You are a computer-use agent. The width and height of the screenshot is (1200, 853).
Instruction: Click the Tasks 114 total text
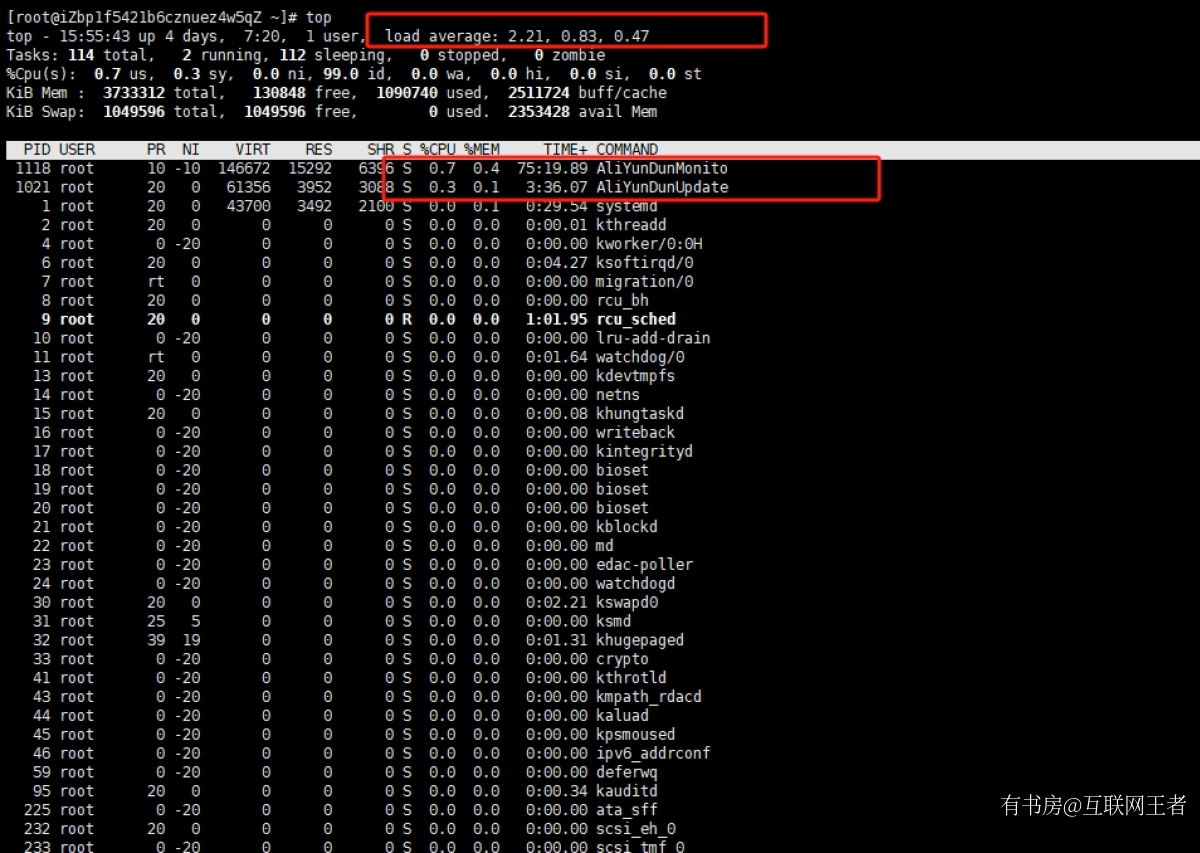pyautogui.click(x=77, y=55)
